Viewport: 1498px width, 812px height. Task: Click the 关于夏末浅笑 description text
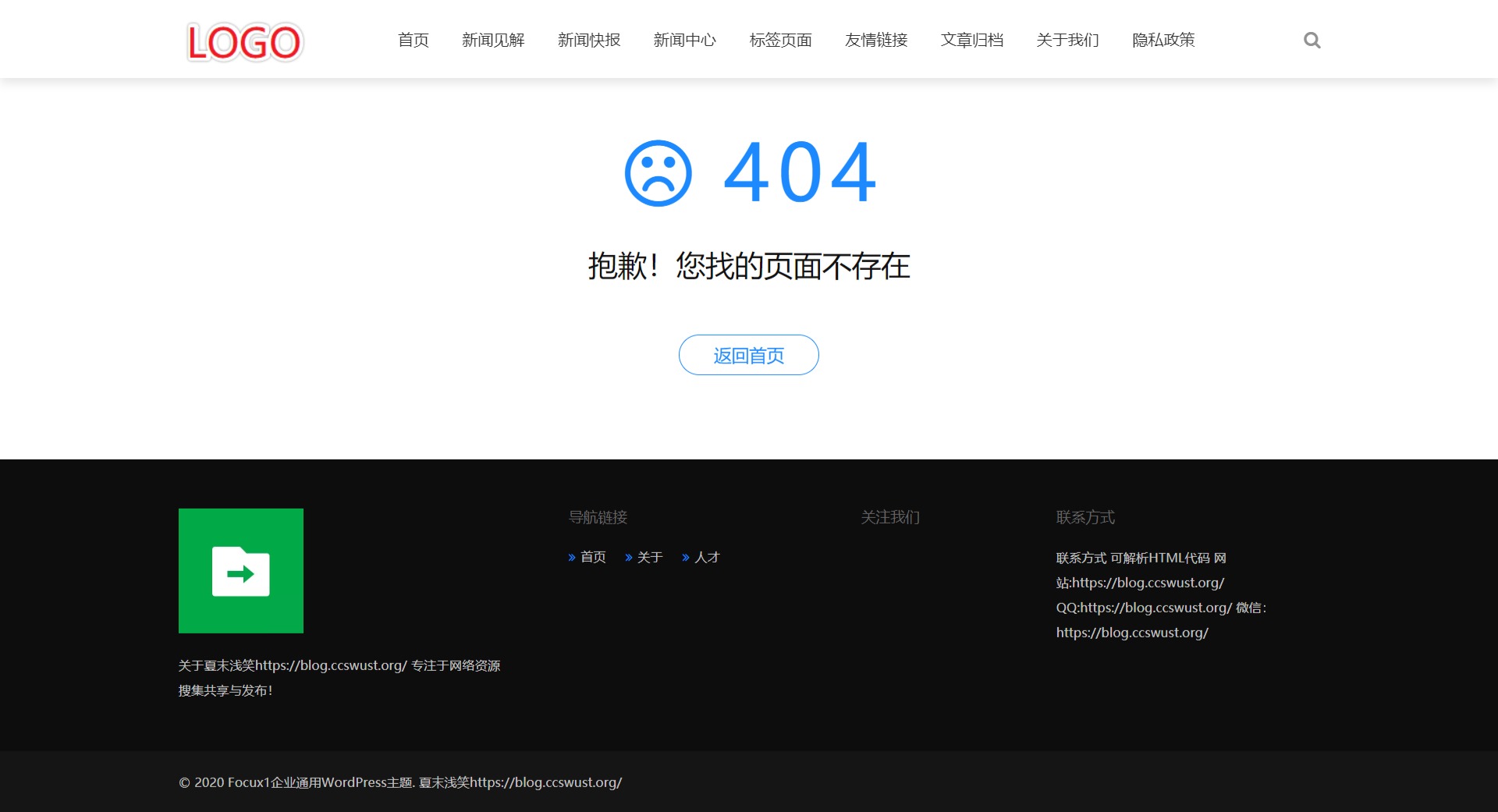[x=339, y=678]
